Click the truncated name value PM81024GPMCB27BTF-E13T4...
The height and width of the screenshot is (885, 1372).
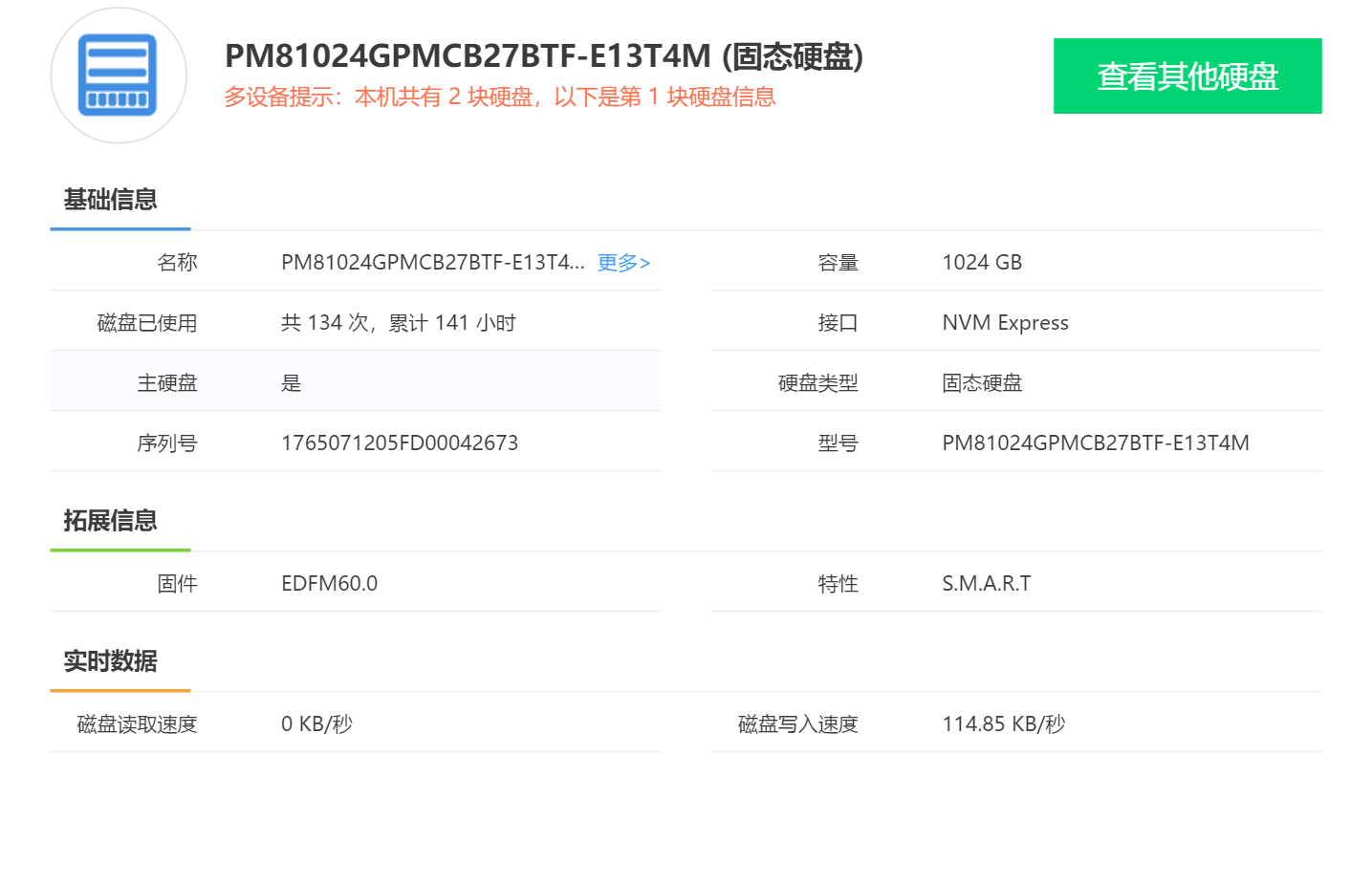[433, 263]
